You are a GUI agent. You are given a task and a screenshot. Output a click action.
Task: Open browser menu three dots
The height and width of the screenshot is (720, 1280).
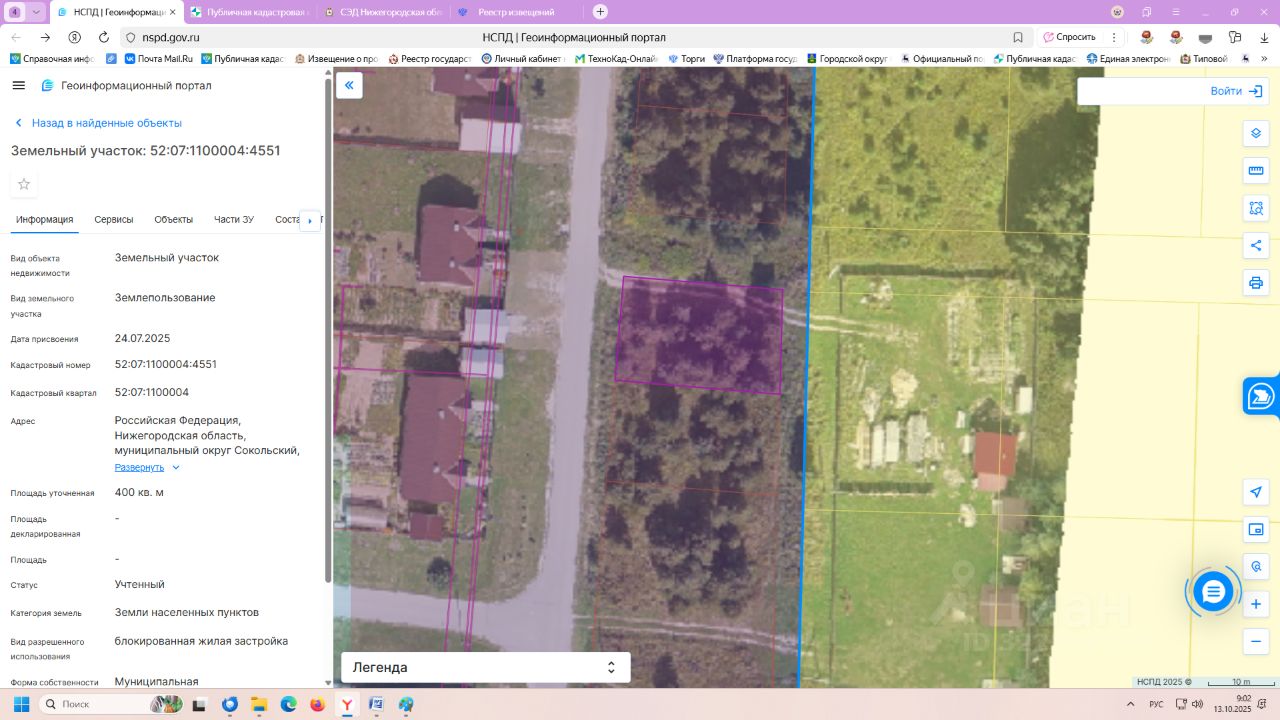tap(1114, 37)
